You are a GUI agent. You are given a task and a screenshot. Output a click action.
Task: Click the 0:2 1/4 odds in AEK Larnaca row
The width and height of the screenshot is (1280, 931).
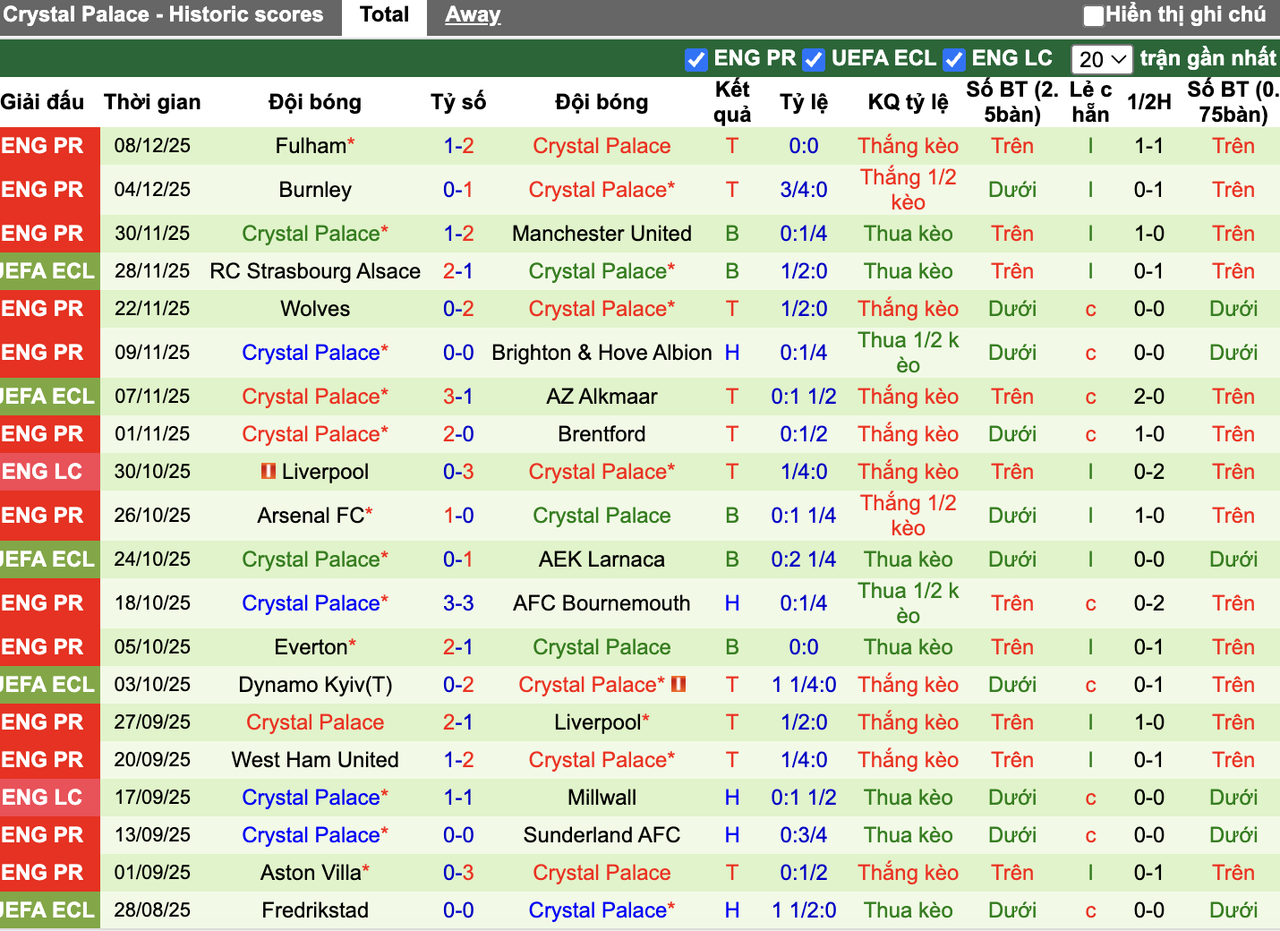click(x=804, y=560)
